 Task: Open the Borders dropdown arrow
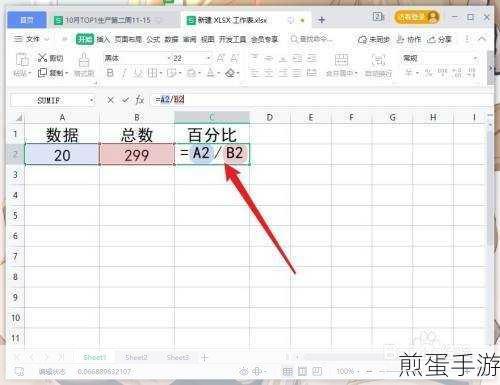tap(161, 73)
